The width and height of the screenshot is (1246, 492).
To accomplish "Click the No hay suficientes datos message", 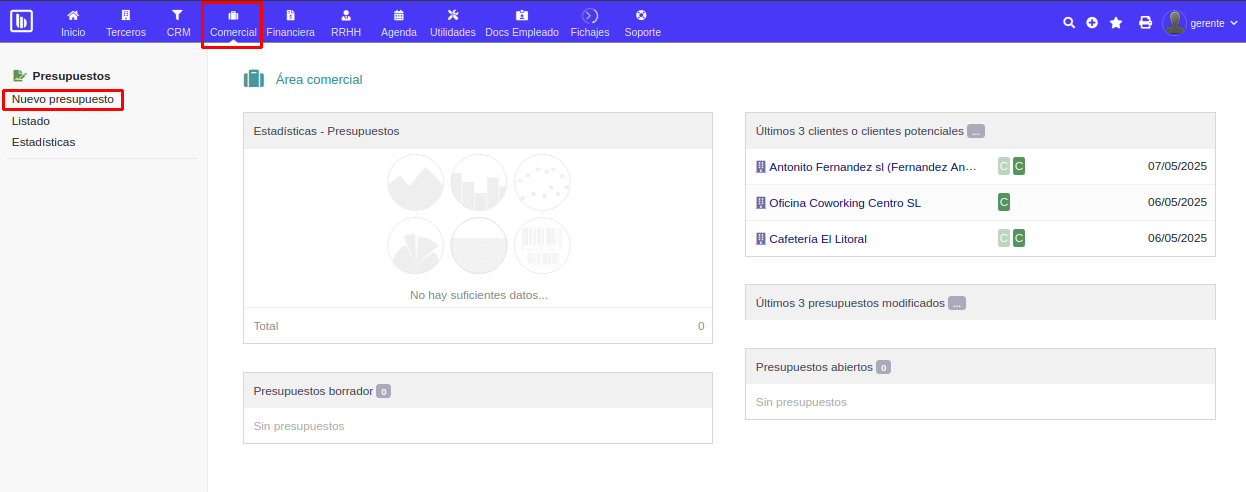I will pos(479,295).
